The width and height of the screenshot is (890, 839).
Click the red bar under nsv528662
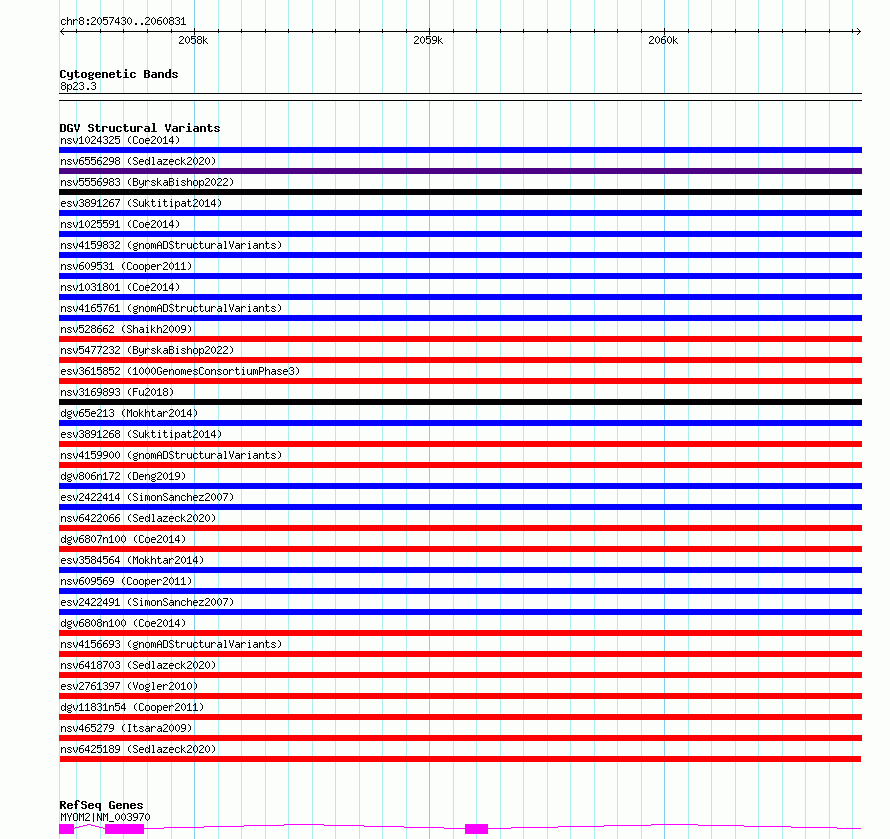click(x=460, y=339)
